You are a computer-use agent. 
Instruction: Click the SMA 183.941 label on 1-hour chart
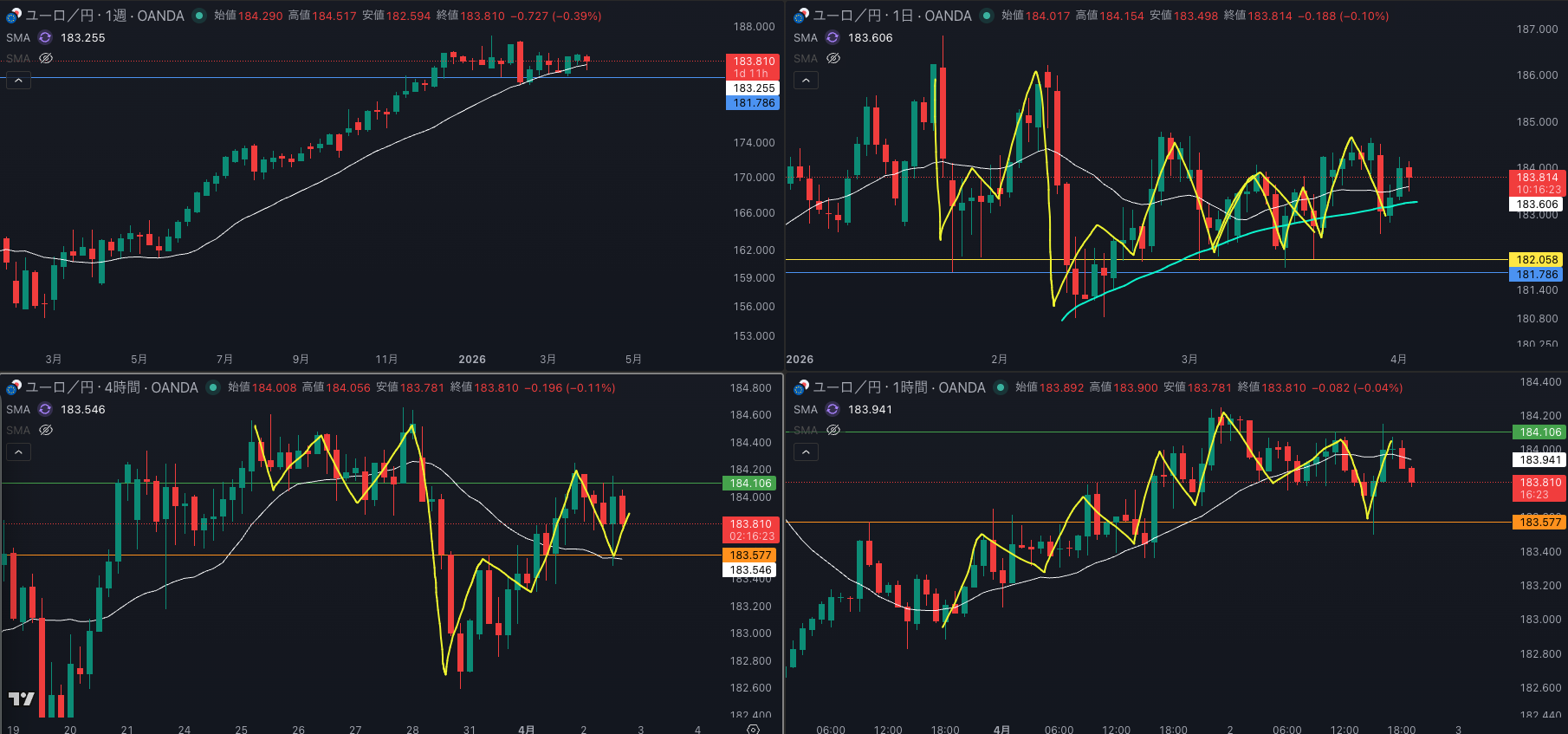point(870,409)
